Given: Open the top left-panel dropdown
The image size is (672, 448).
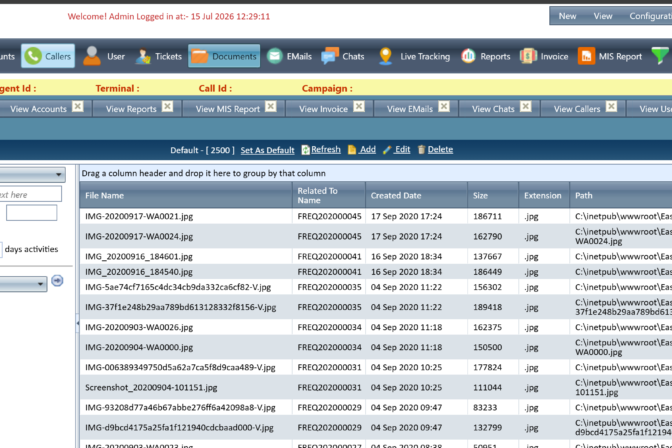Looking at the screenshot, I should point(32,174).
